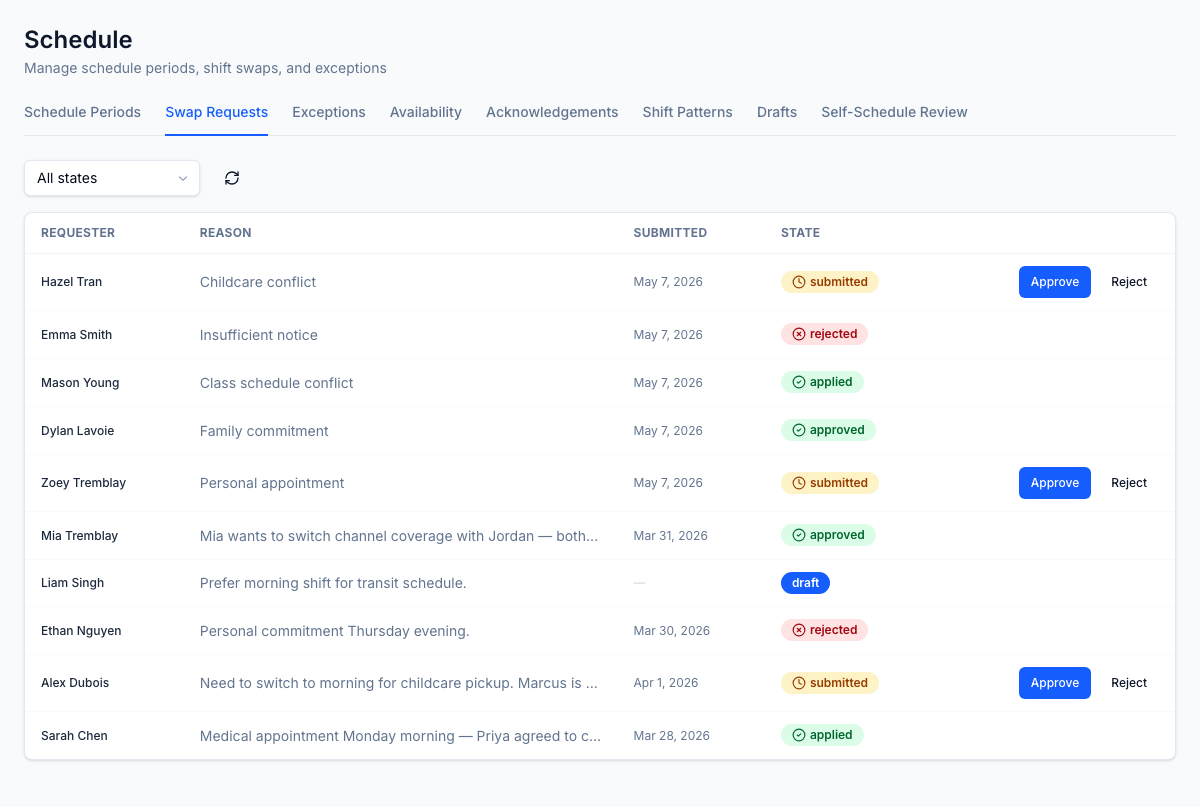Click approved status badge for Mia Tremblay
The width and height of the screenshot is (1200, 807).
pyautogui.click(x=828, y=535)
